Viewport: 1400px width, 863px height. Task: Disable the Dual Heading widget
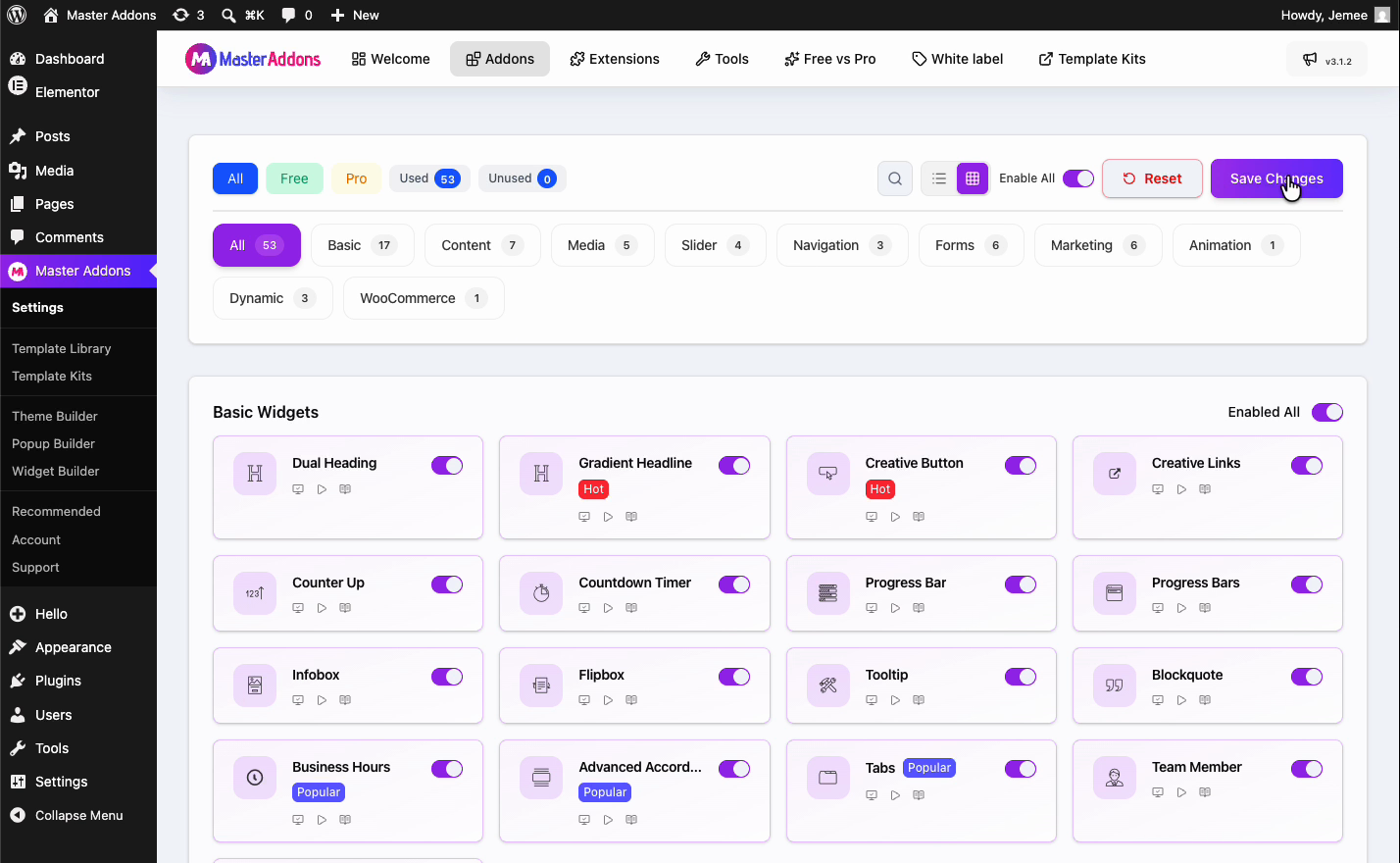(447, 465)
